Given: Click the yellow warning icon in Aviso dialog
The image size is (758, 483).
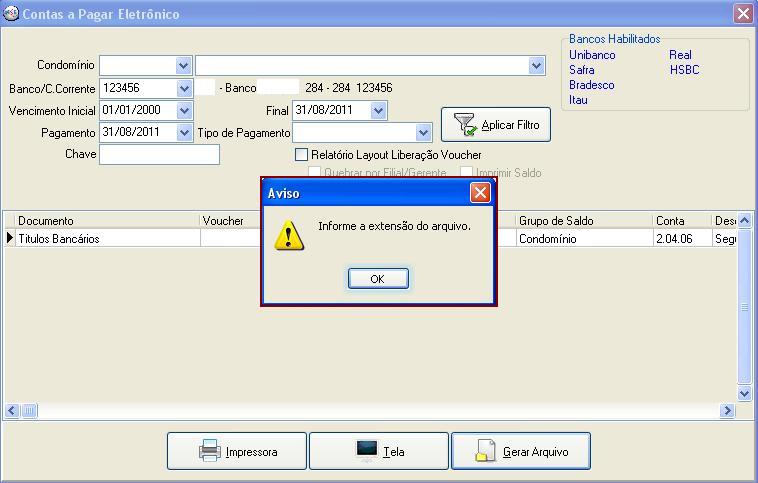Looking at the screenshot, I should tap(290, 235).
